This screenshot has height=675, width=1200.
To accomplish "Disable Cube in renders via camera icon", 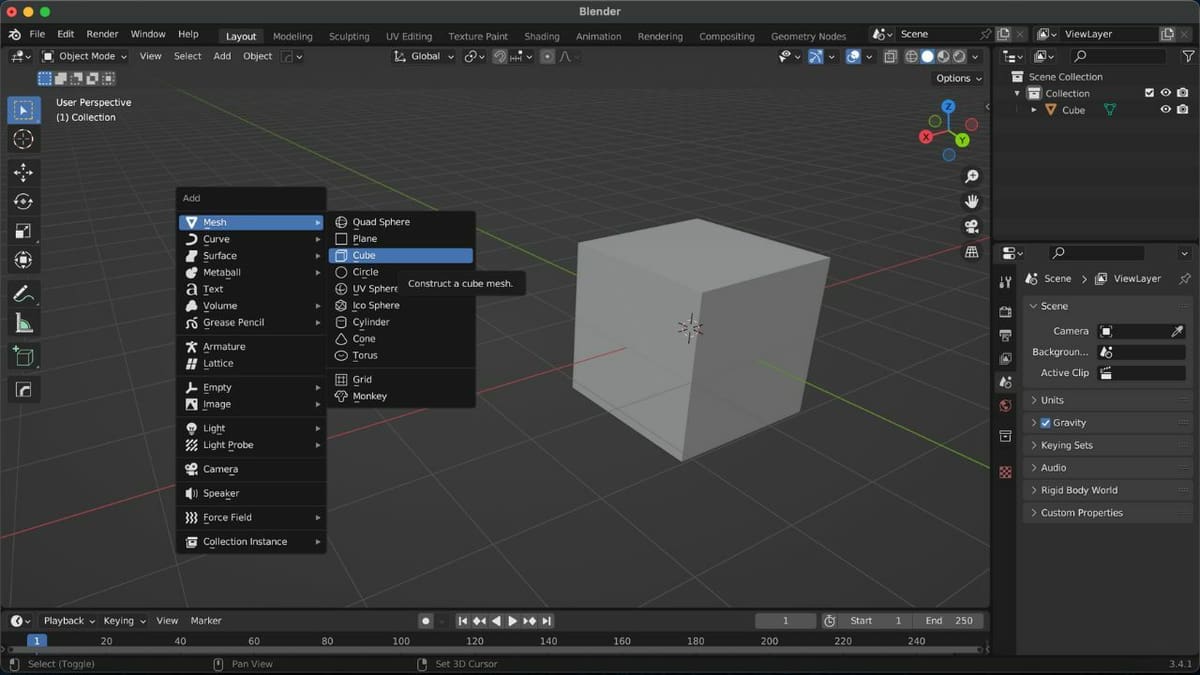I will pos(1183,110).
